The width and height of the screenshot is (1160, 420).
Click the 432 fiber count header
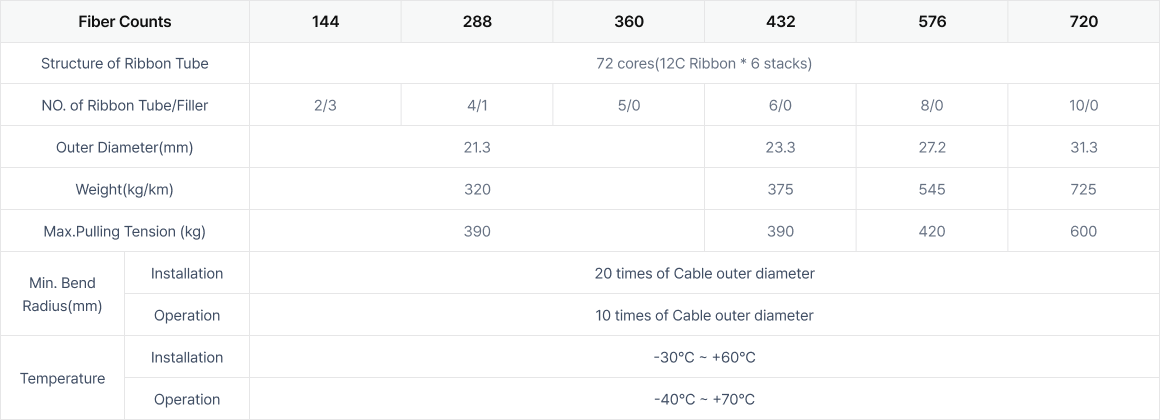pyautogui.click(x=780, y=21)
